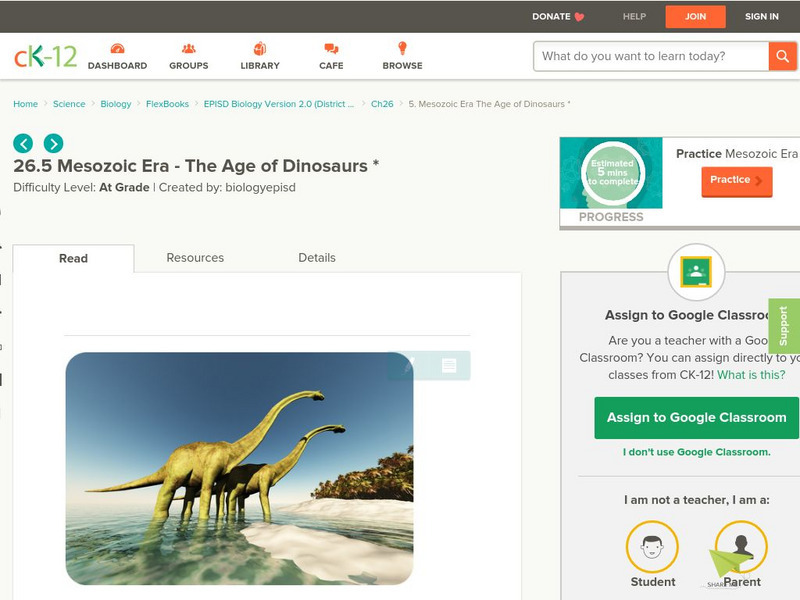Click "I don't use Google Classroom" link
800x600 pixels.
tap(696, 452)
